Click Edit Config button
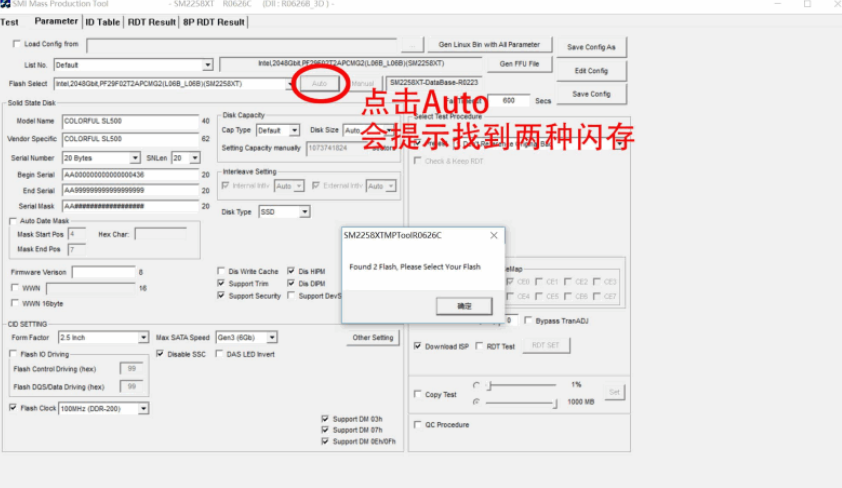The height and width of the screenshot is (488, 842). (591, 71)
